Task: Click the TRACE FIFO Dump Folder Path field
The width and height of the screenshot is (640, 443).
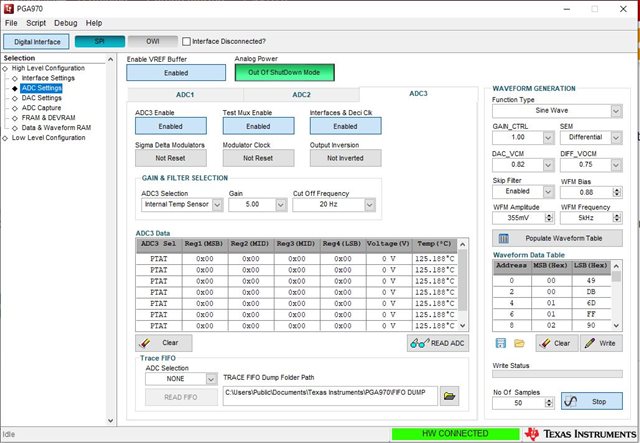Action: 330,396
